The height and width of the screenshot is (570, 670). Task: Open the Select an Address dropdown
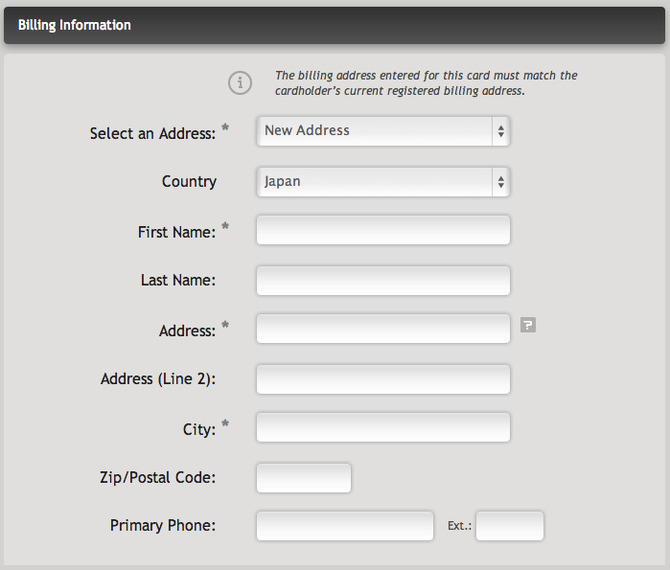click(383, 131)
